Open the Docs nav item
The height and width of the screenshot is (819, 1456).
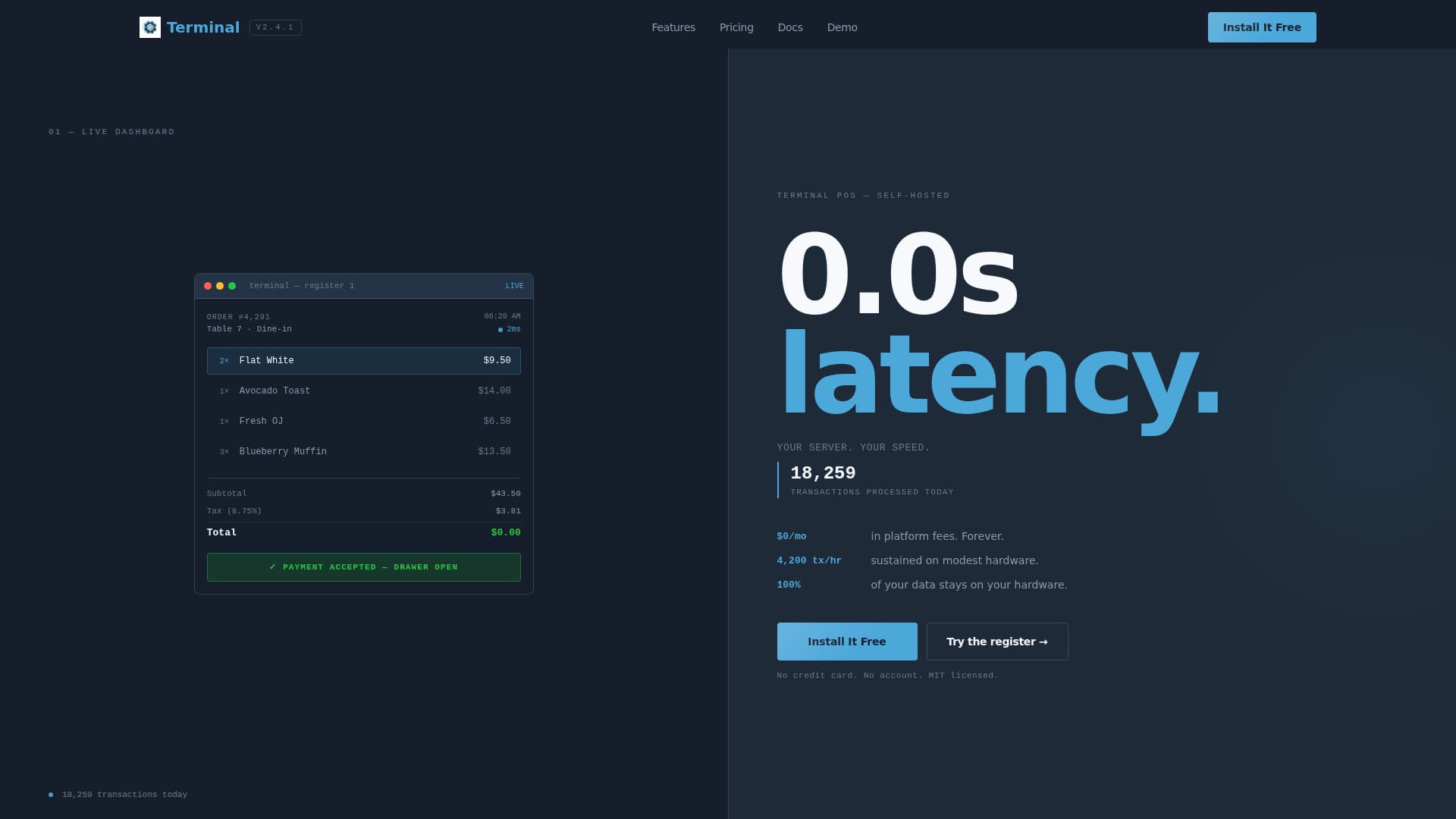[x=790, y=27]
